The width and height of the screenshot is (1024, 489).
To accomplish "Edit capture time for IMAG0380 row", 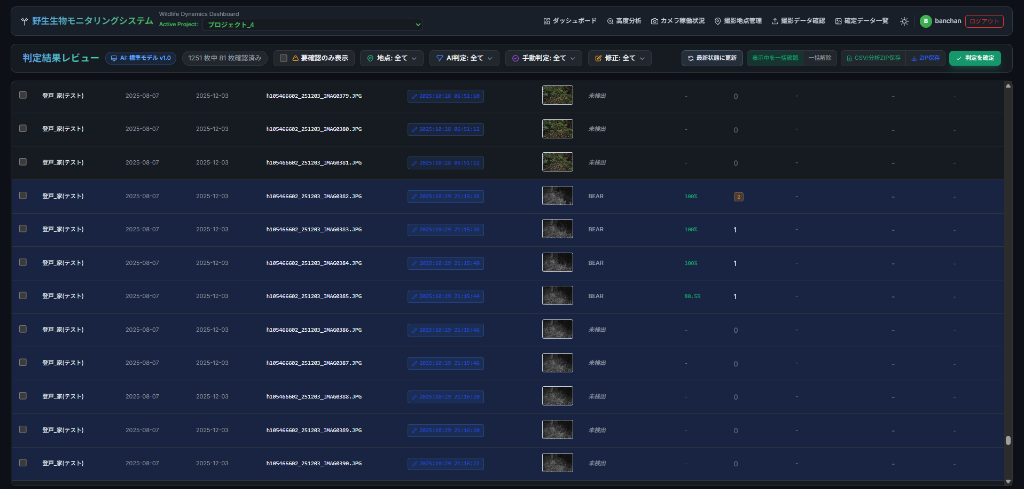I will click(x=445, y=129).
